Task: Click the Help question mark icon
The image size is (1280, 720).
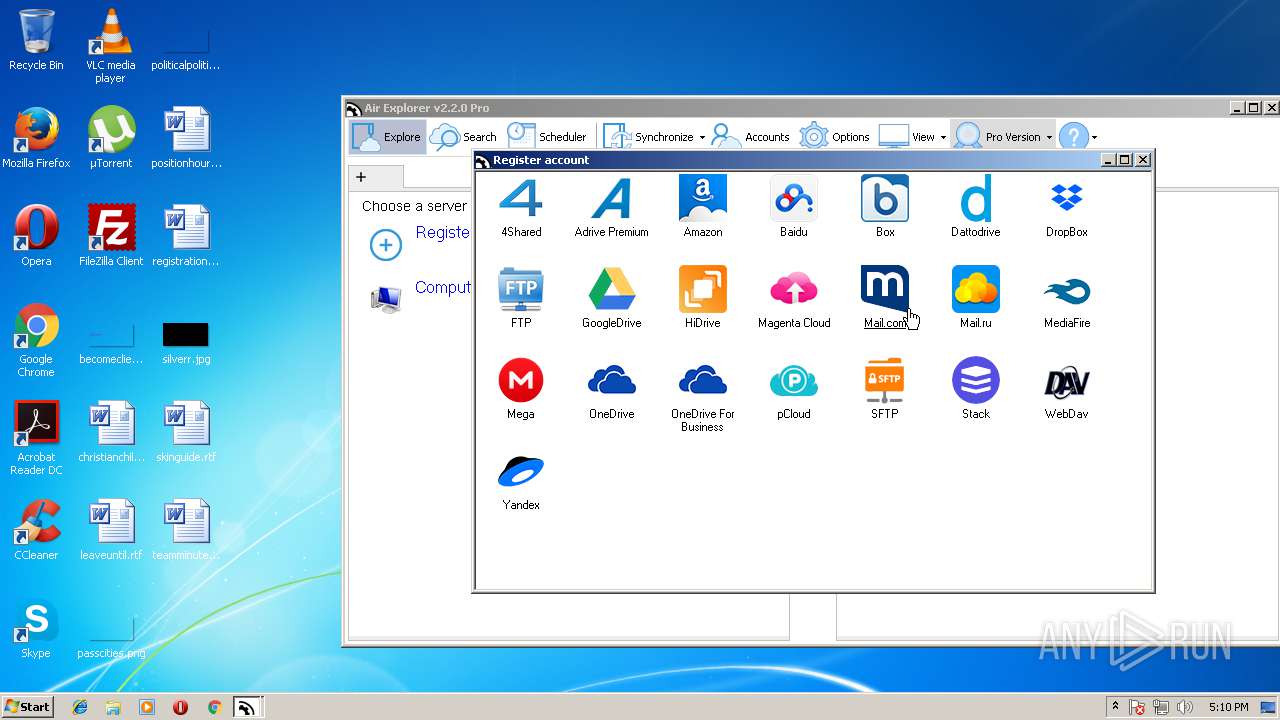Action: point(1073,137)
